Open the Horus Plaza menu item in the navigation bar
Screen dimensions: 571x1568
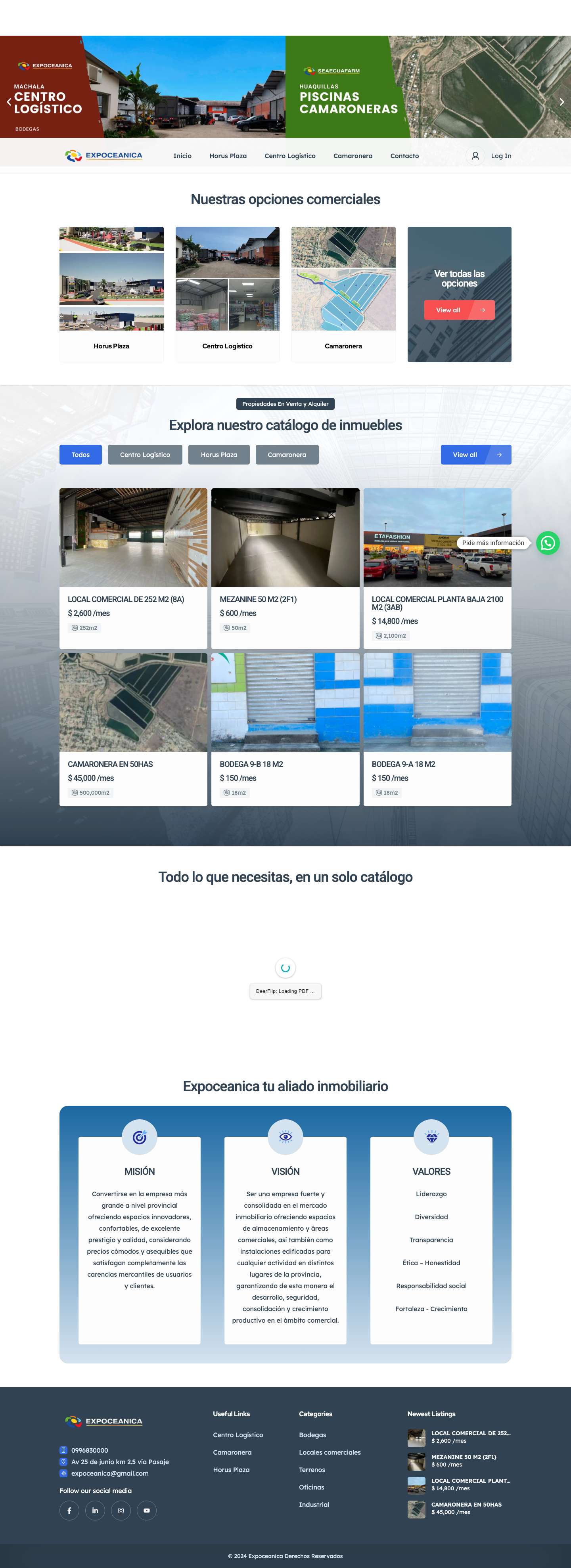pyautogui.click(x=228, y=156)
